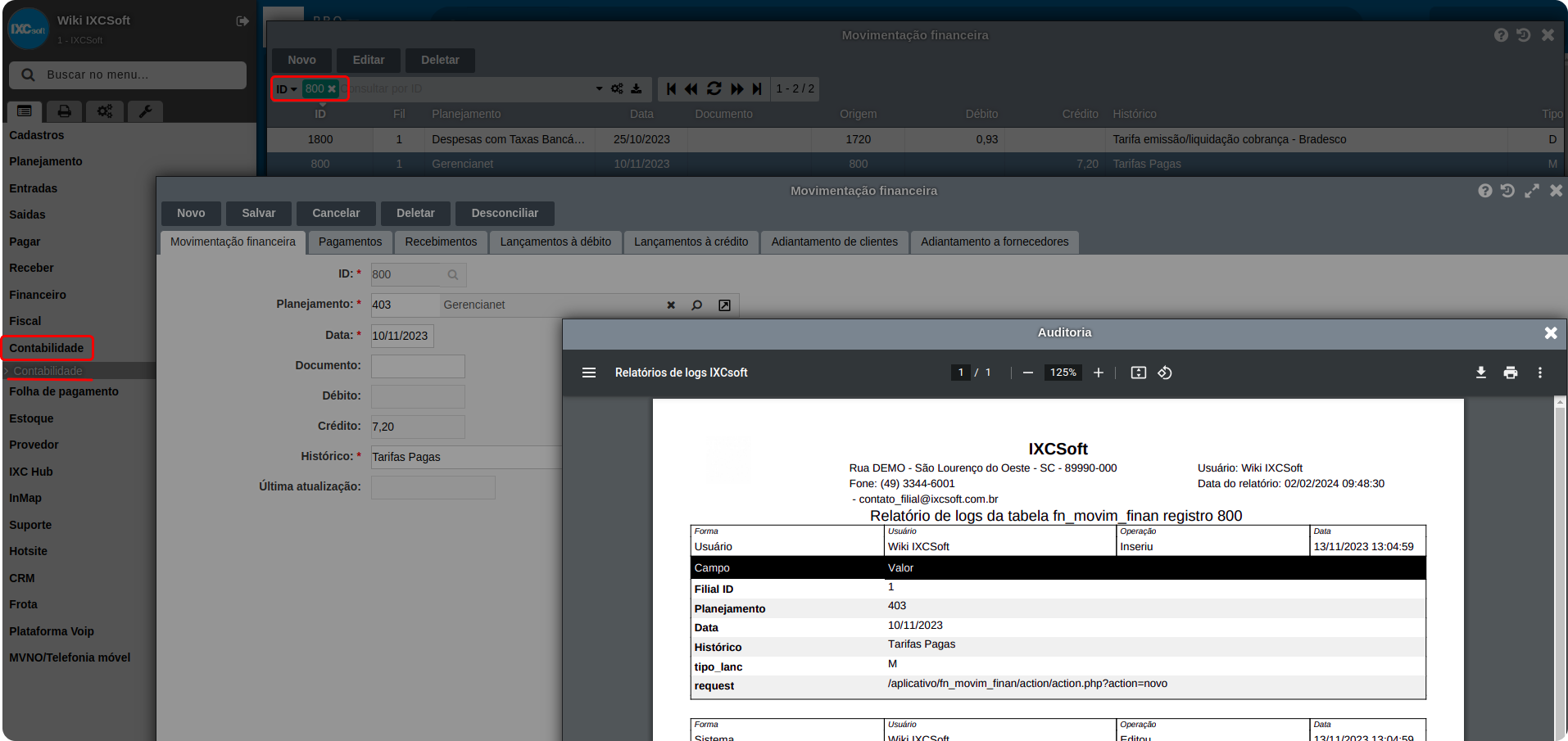Open the Adiantamento de clientes tab
1568x741 pixels.
[834, 242]
